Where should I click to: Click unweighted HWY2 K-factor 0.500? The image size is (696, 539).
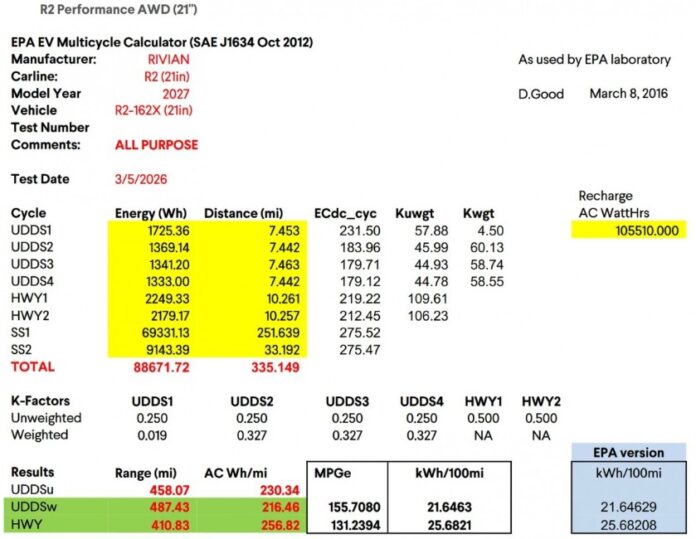coord(541,418)
